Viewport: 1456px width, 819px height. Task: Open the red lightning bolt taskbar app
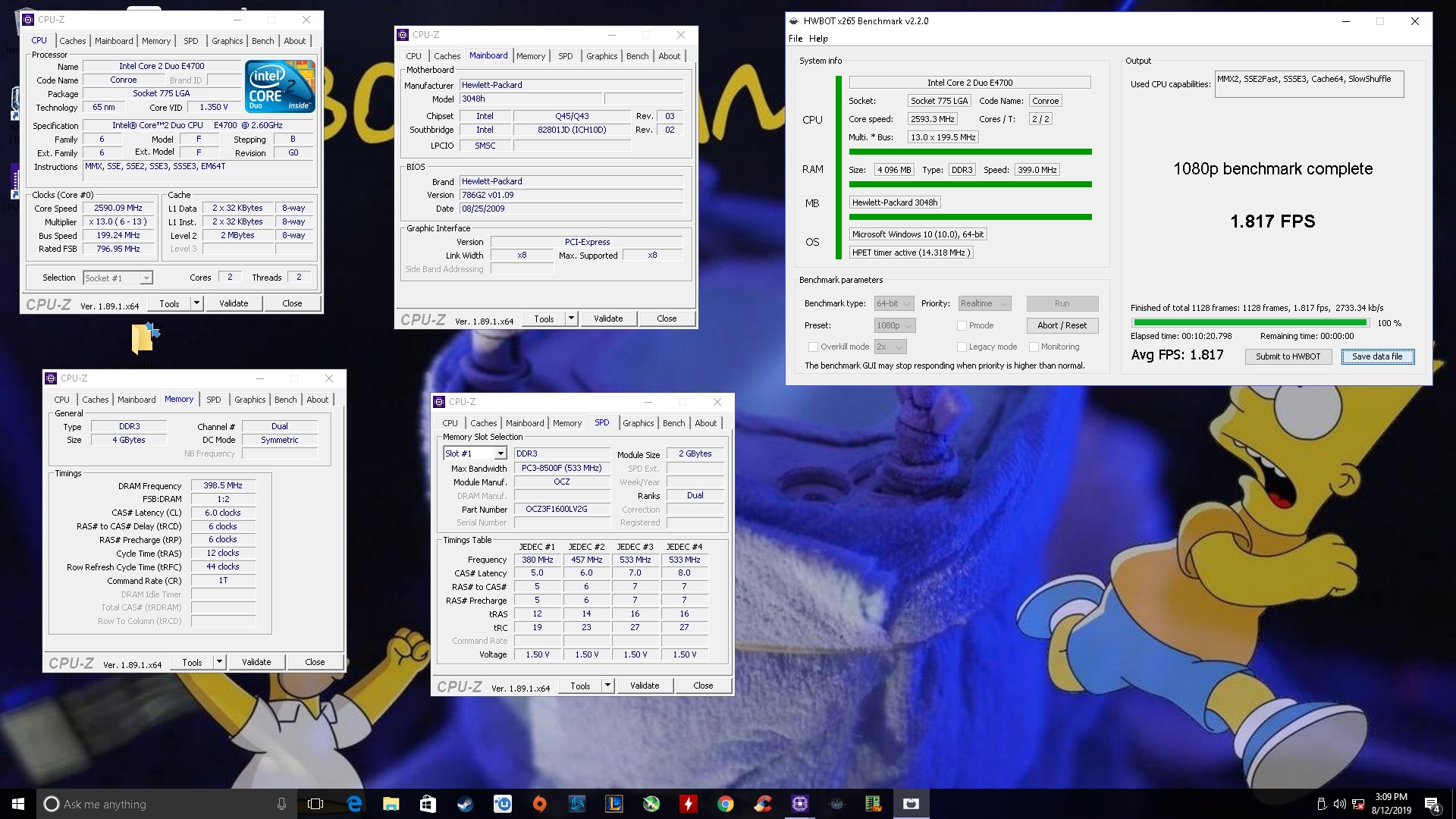(x=688, y=804)
